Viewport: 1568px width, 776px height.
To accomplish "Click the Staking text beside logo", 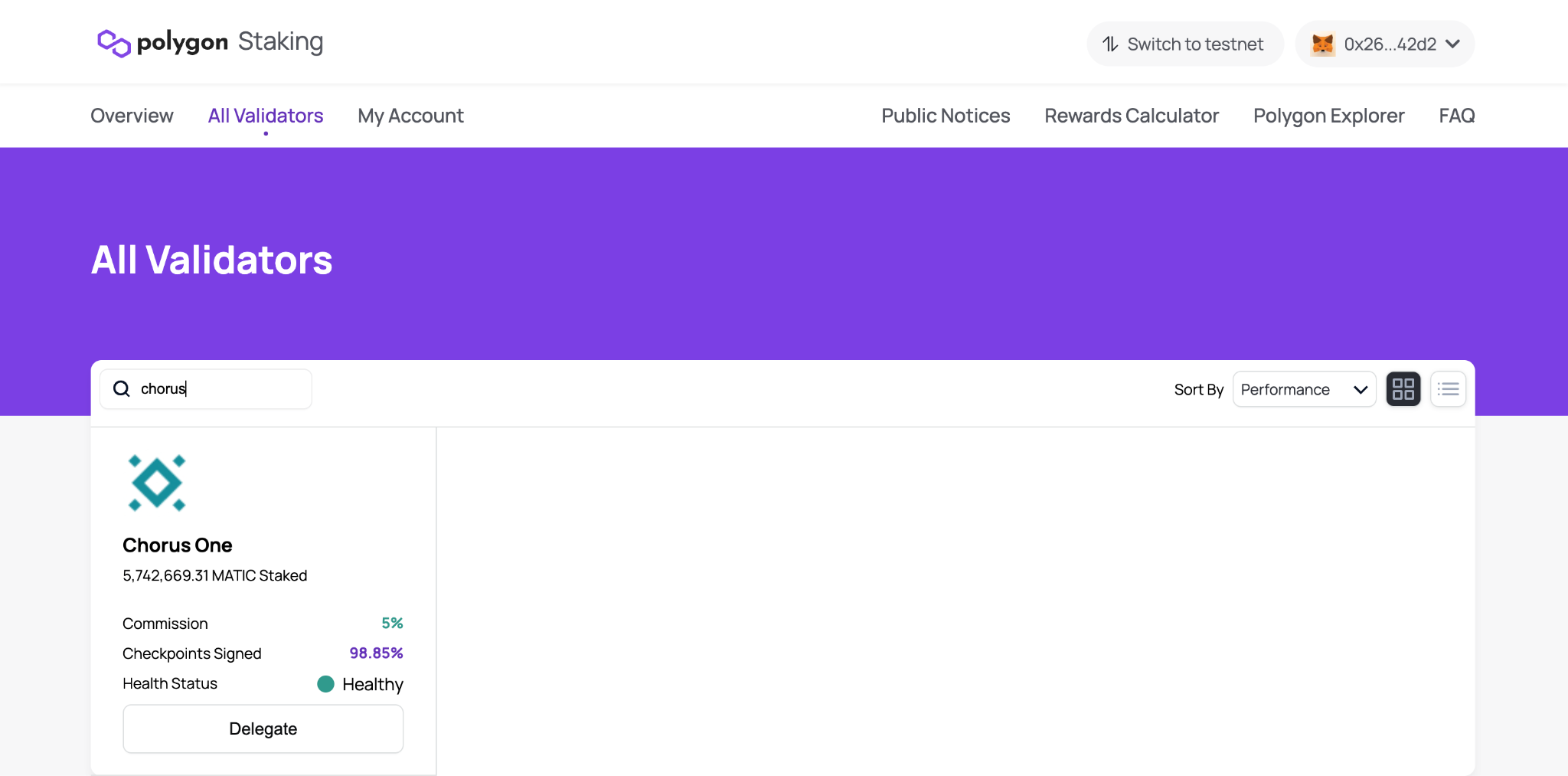I will 281,42.
